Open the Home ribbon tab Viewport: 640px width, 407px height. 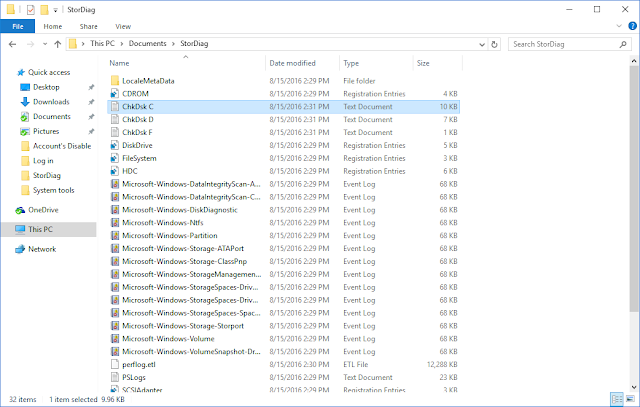tap(53, 27)
